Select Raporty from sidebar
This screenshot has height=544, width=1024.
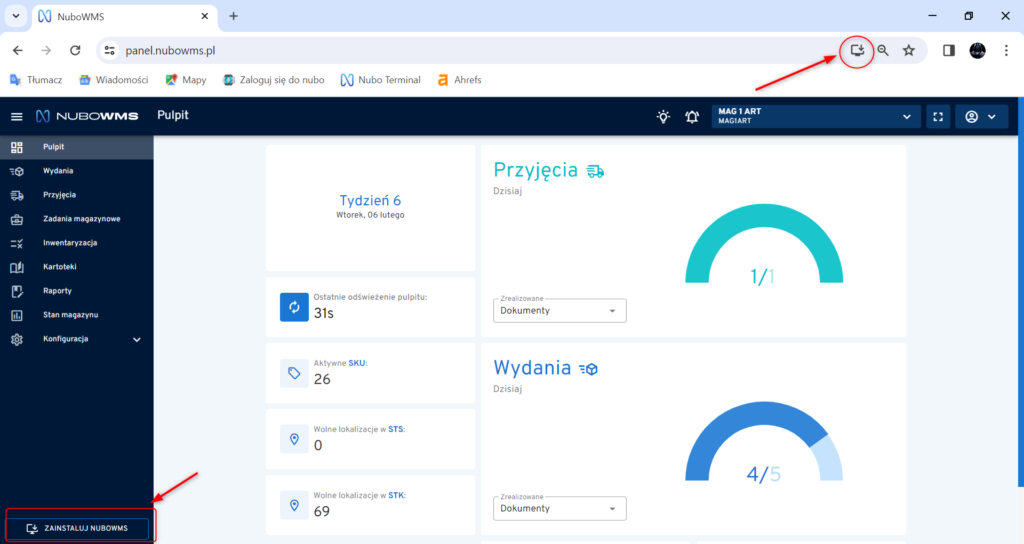point(59,291)
